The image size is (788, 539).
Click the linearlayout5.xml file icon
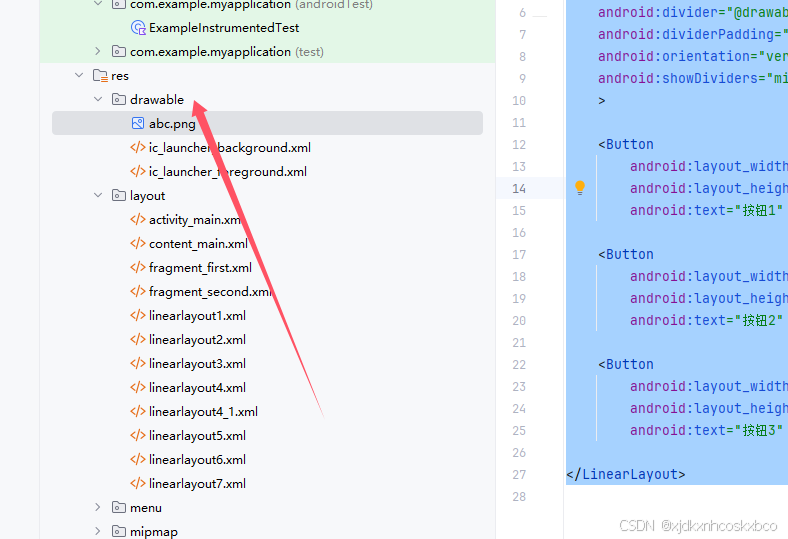point(138,436)
